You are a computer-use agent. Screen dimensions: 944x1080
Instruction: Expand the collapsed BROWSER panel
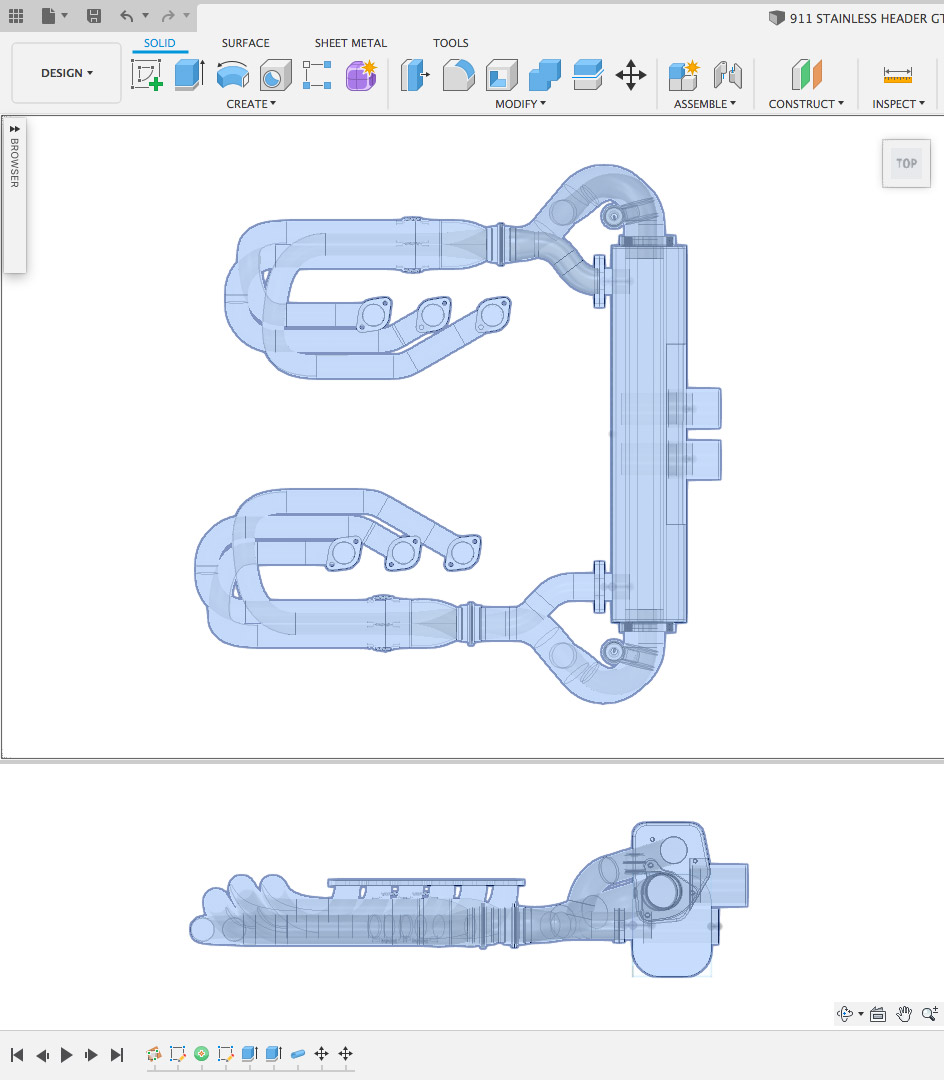(x=14, y=129)
